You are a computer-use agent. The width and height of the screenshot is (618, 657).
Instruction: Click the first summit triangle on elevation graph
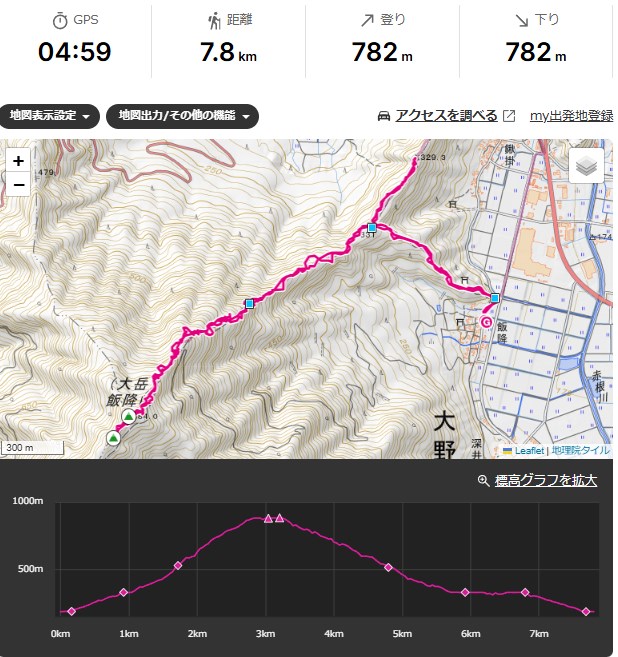pos(268,518)
